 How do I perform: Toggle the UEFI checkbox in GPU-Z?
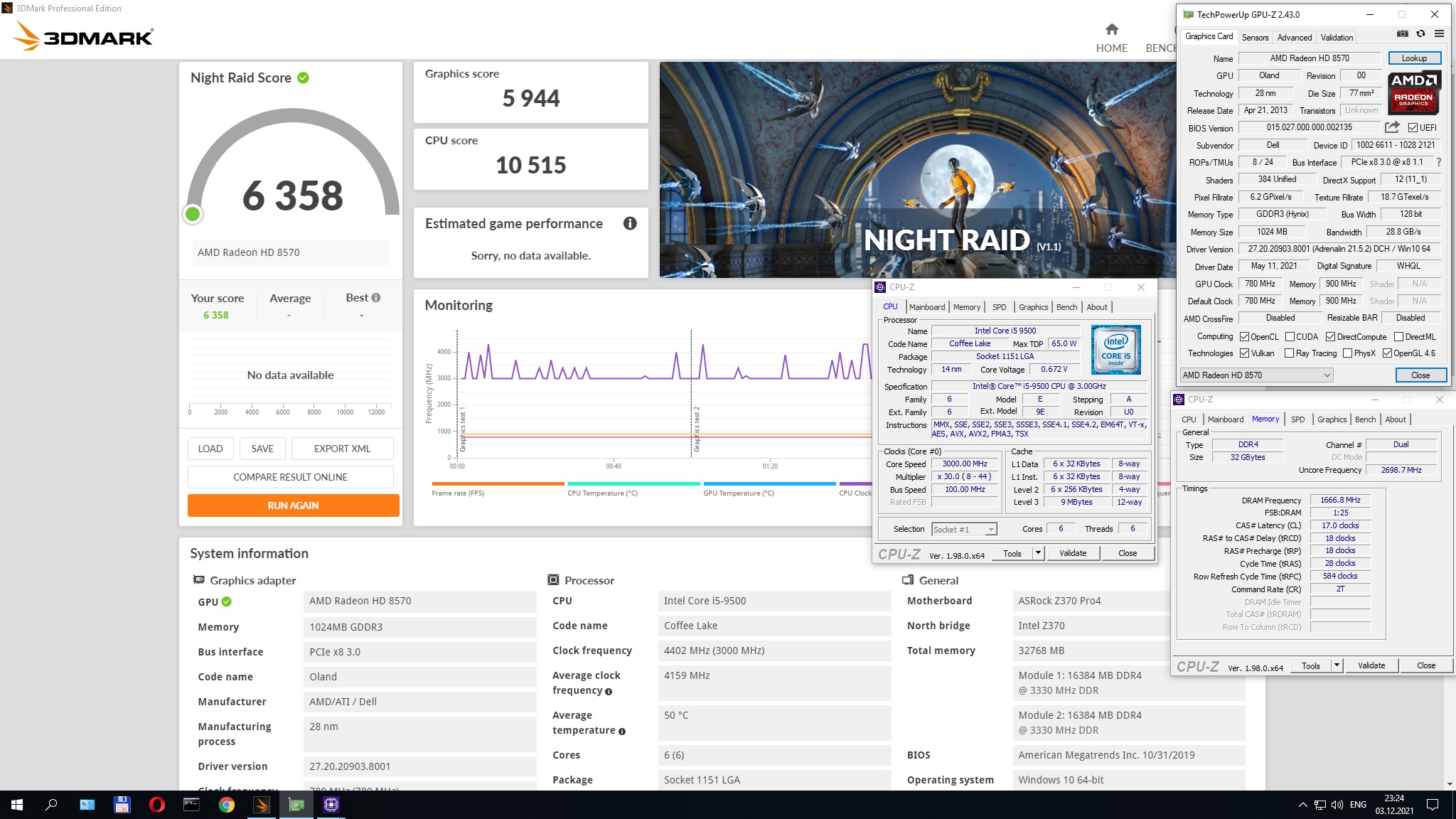coord(1413,128)
